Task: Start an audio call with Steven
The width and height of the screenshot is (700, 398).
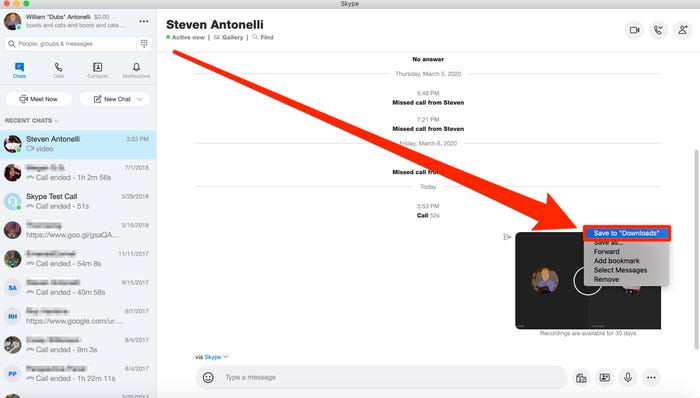Action: [658, 30]
